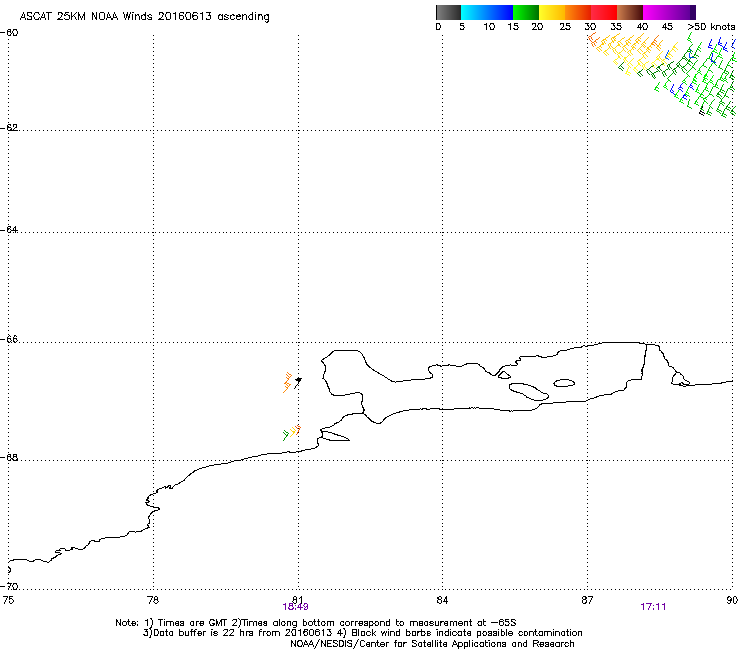The width and height of the screenshot is (740, 650).
Task: Click longitude label 75 on bottom axis
Action: tap(8, 600)
